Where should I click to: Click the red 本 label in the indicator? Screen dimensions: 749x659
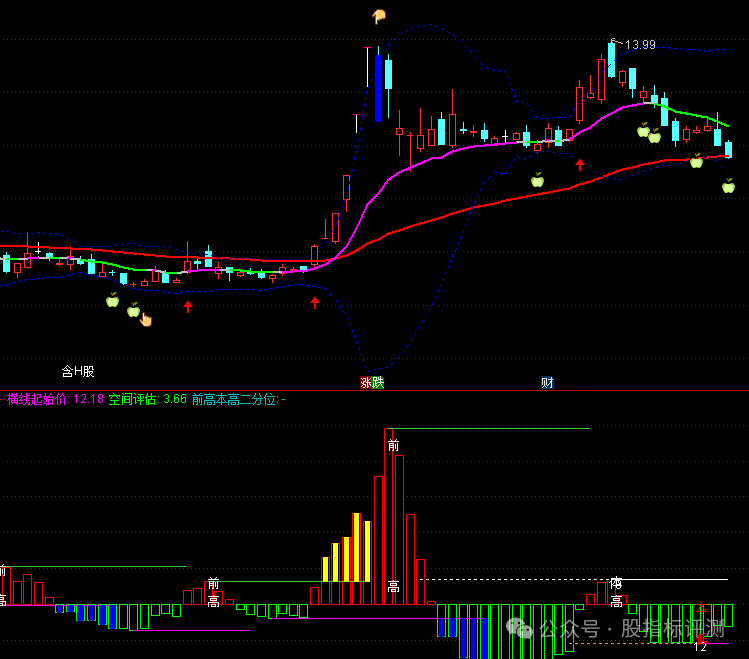tap(701, 608)
